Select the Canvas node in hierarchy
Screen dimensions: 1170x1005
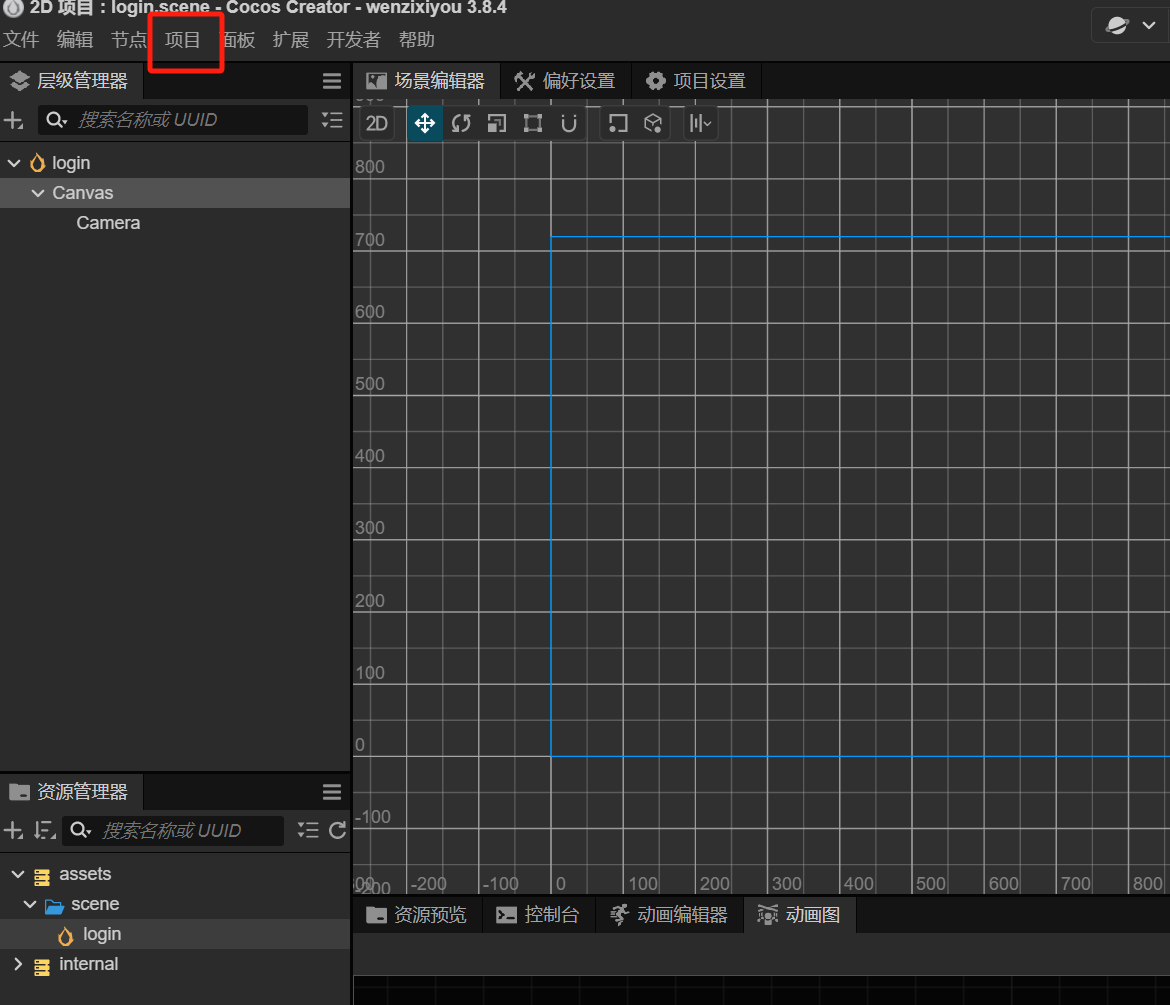pyautogui.click(x=175, y=193)
